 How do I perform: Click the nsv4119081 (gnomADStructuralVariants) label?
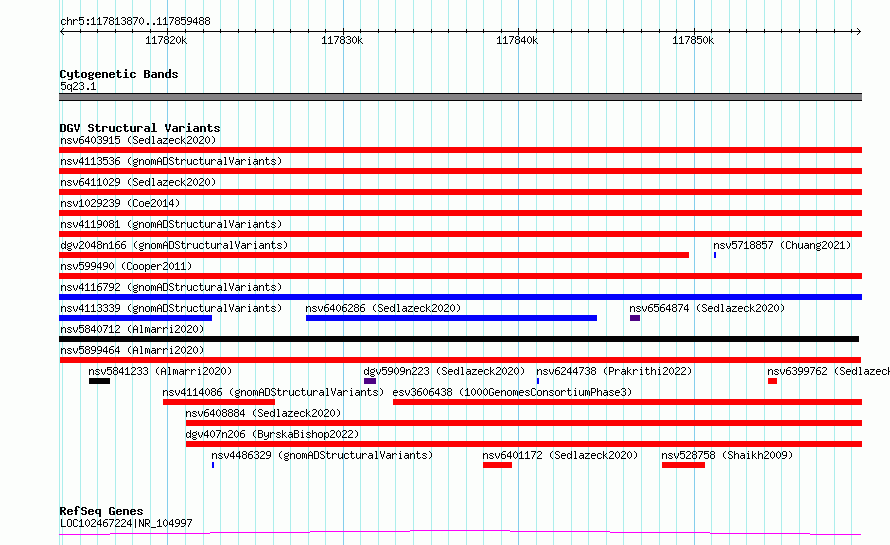click(x=171, y=224)
